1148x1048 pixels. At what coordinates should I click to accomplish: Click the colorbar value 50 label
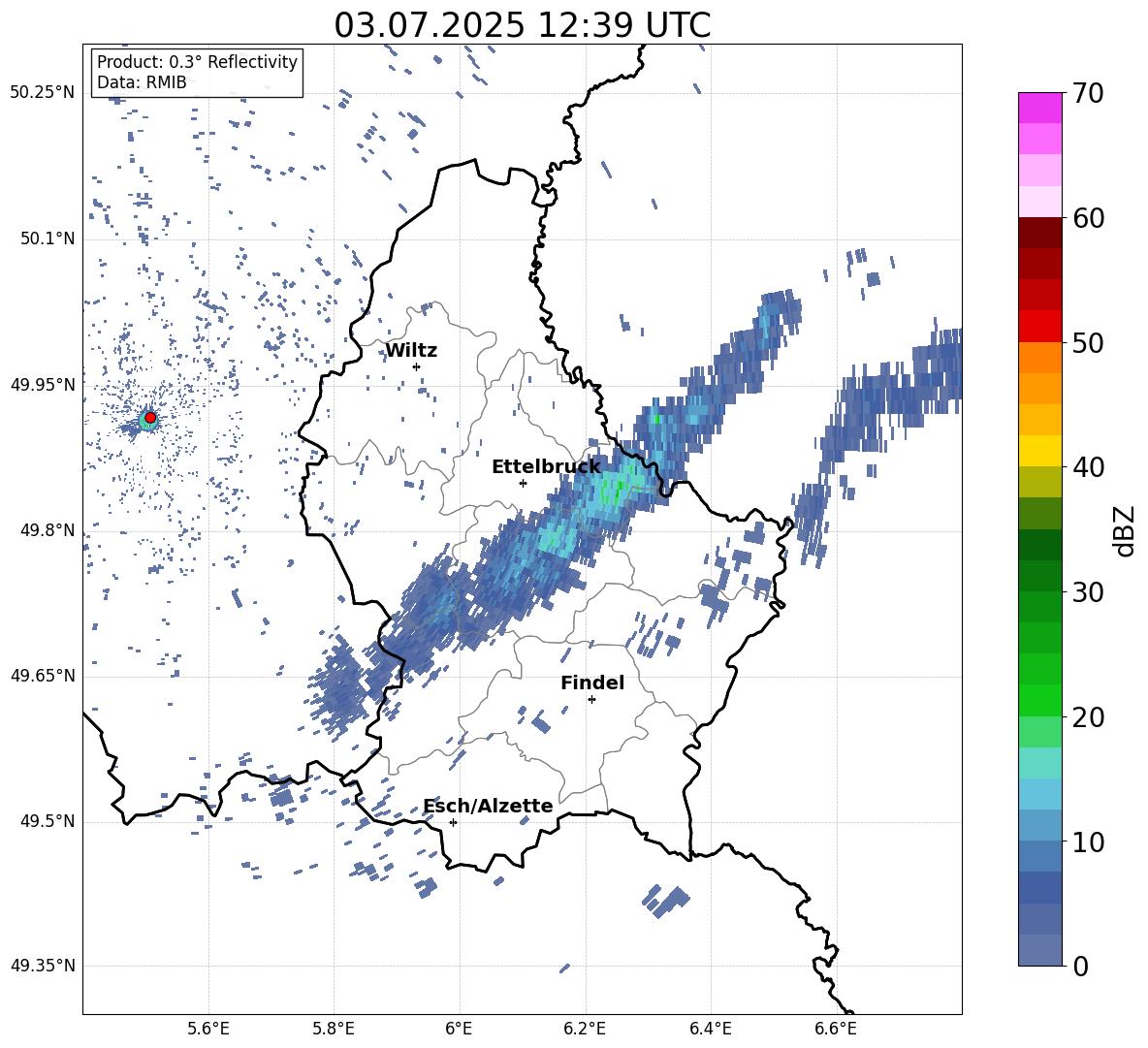click(1088, 343)
